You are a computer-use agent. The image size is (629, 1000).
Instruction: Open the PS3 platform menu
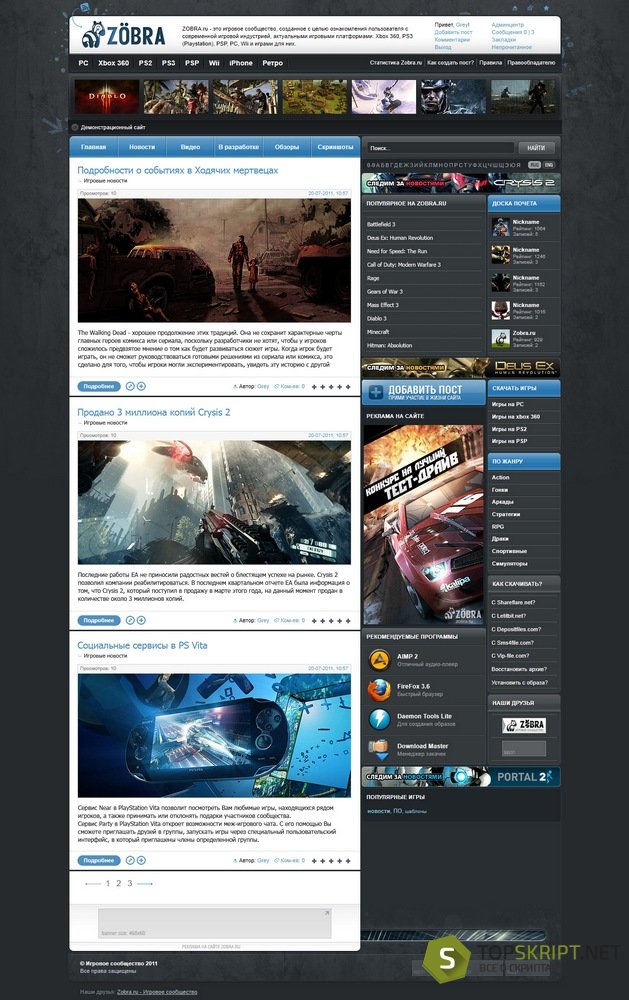pos(168,63)
